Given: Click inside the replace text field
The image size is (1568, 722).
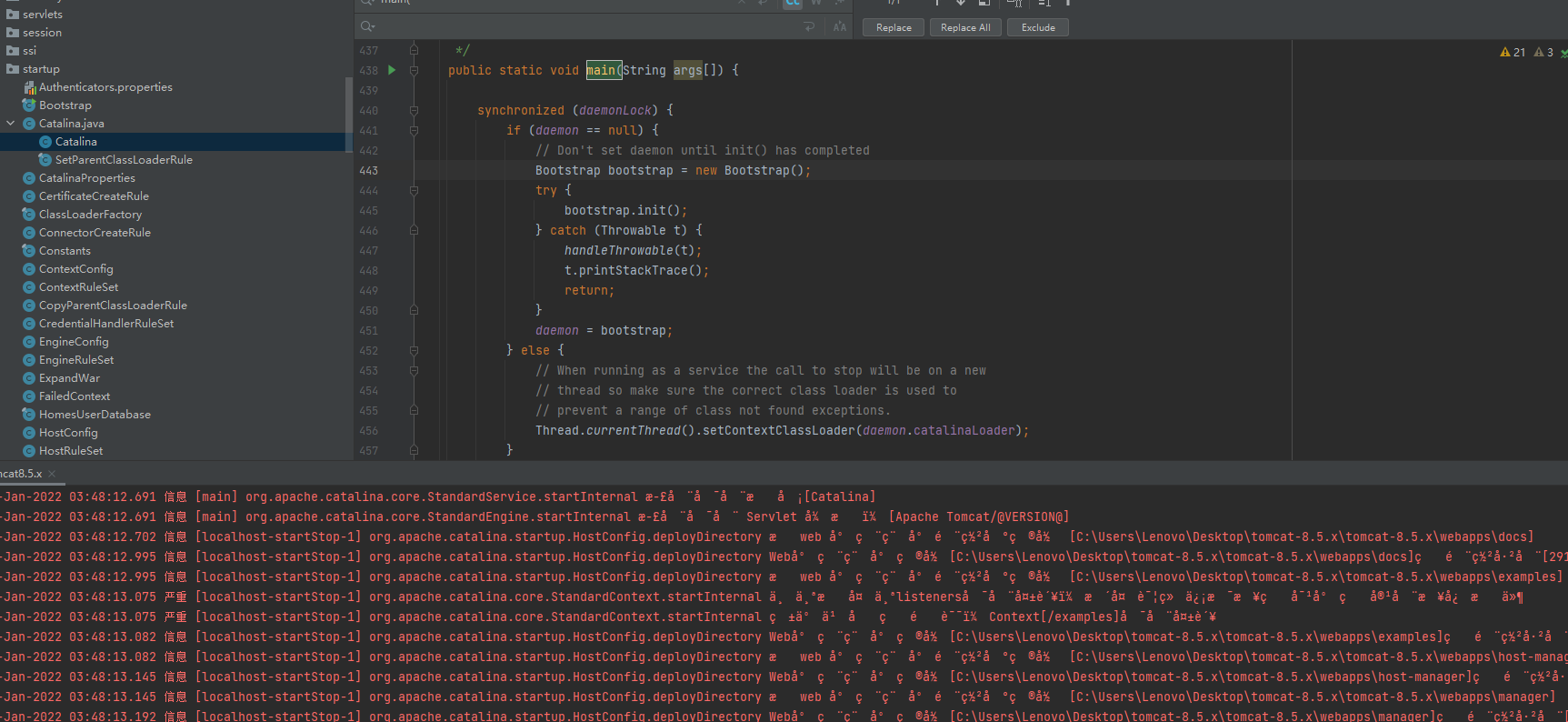Looking at the screenshot, I should [x=586, y=27].
